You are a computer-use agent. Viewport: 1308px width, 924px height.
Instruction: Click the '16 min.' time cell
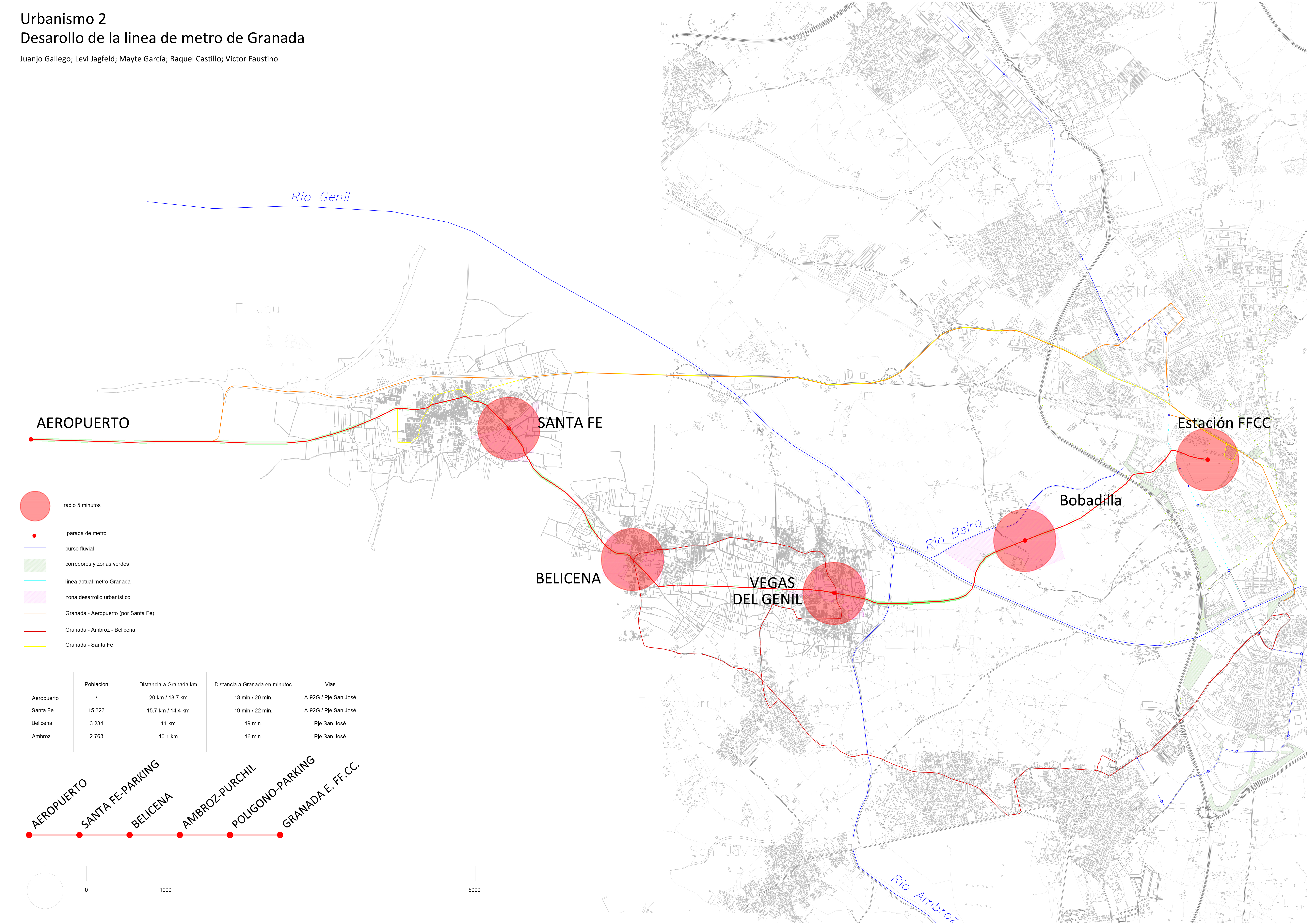click(x=253, y=737)
